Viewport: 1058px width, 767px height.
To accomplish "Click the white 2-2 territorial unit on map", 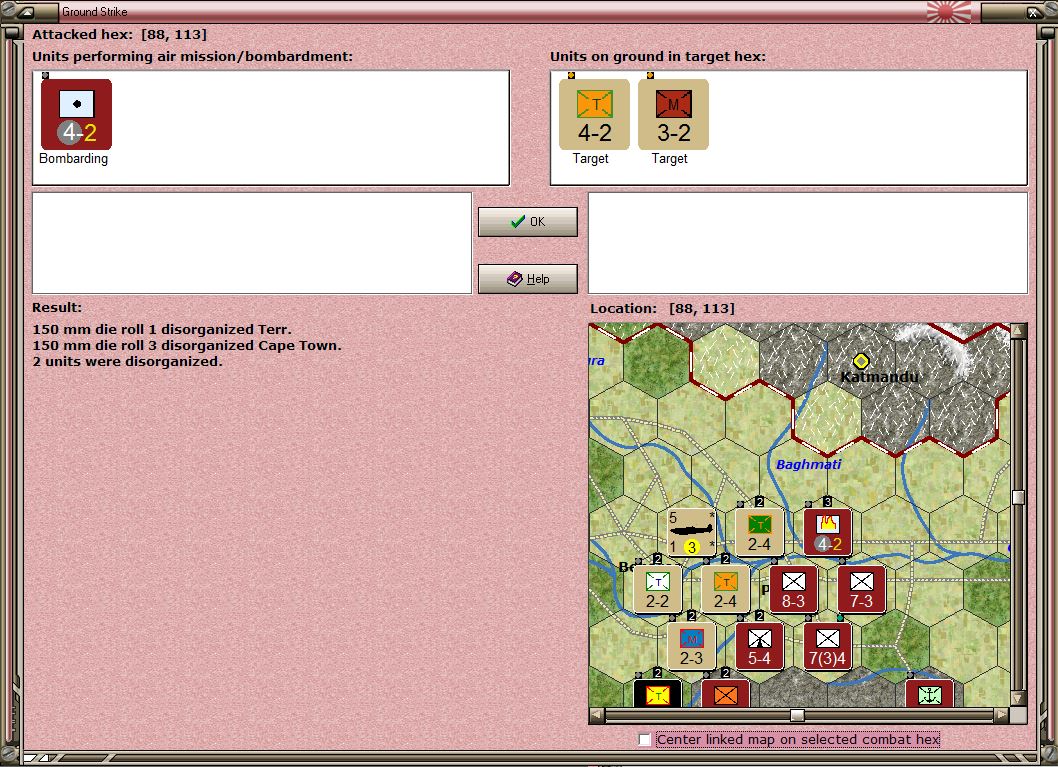I will tap(658, 589).
